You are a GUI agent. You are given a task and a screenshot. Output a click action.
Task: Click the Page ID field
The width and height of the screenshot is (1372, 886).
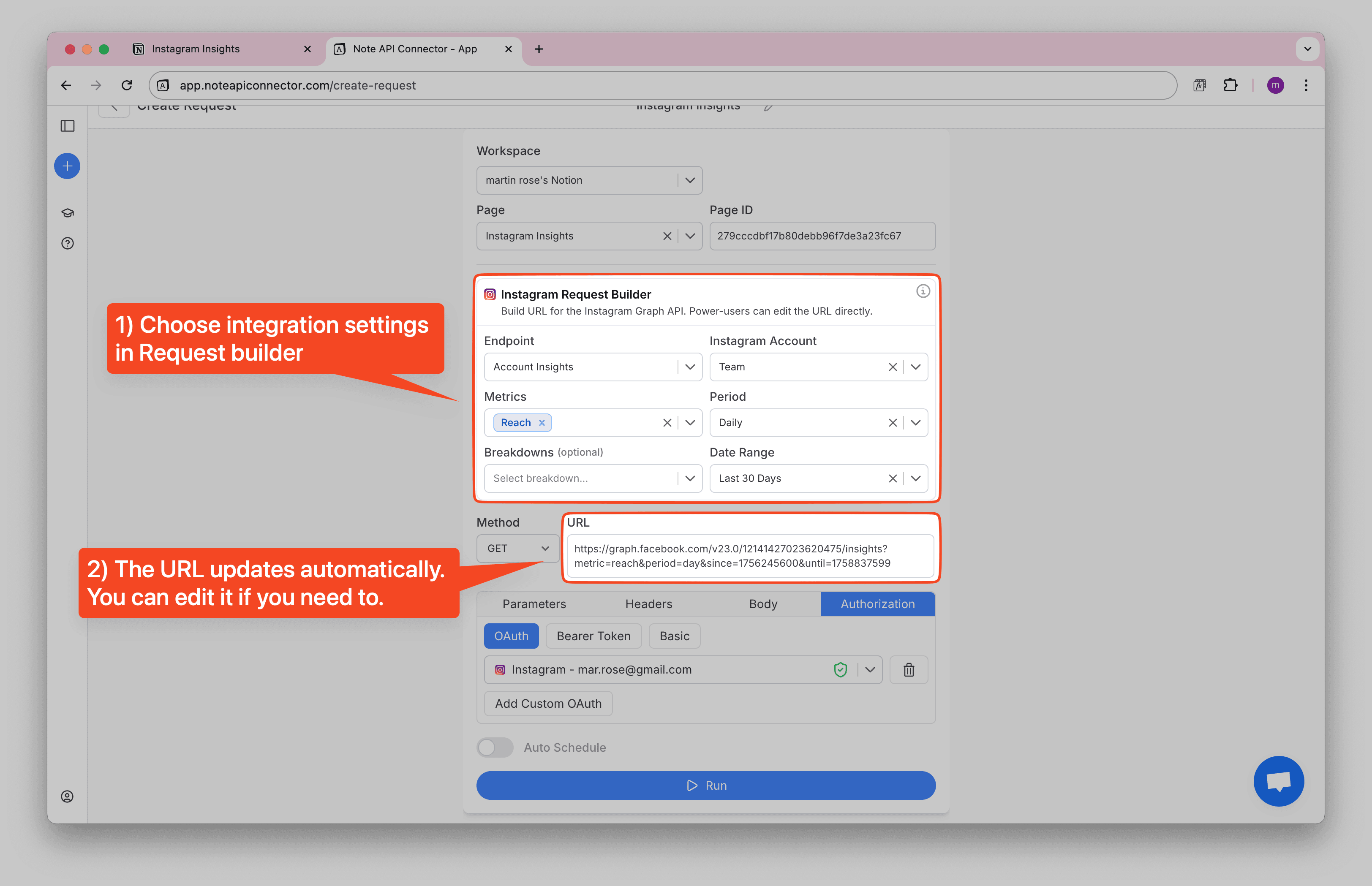point(822,236)
